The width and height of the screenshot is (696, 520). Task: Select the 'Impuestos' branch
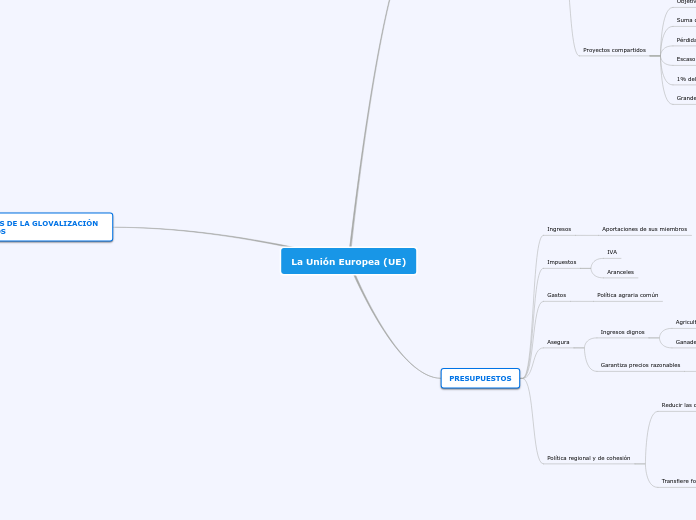[562, 262]
